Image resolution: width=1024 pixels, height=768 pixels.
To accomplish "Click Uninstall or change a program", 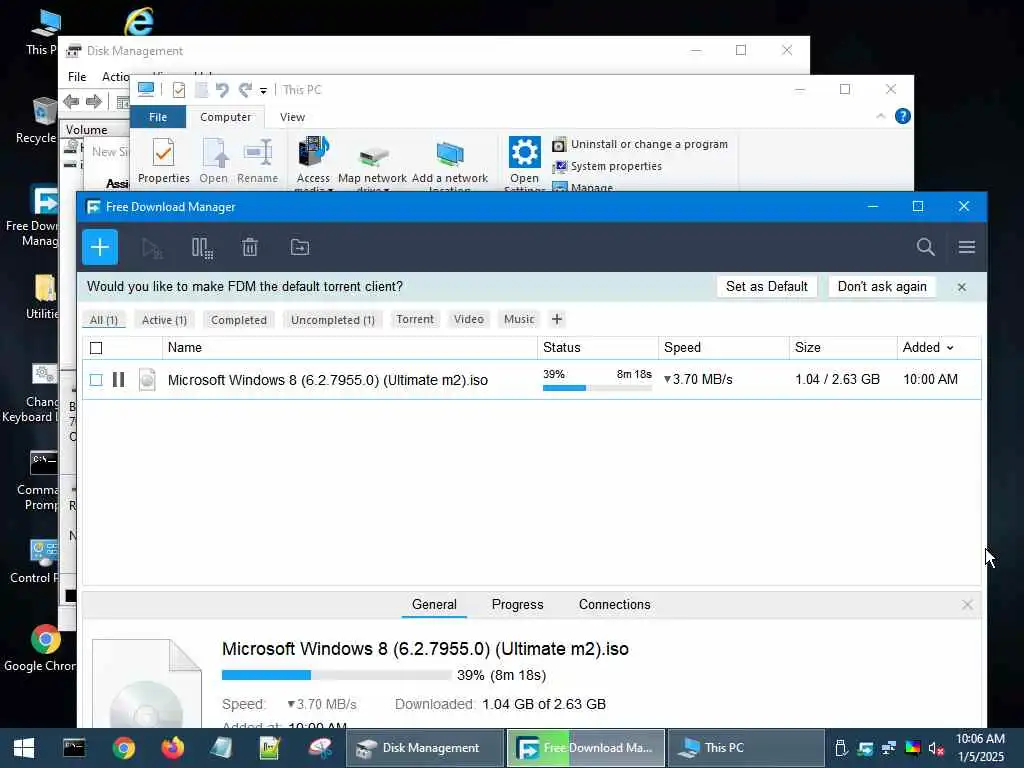I will tap(641, 144).
